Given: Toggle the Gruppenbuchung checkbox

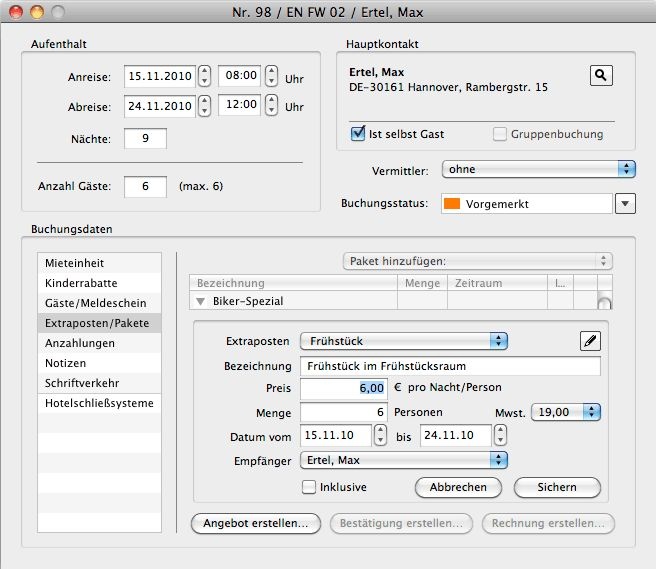Looking at the screenshot, I should [500, 134].
